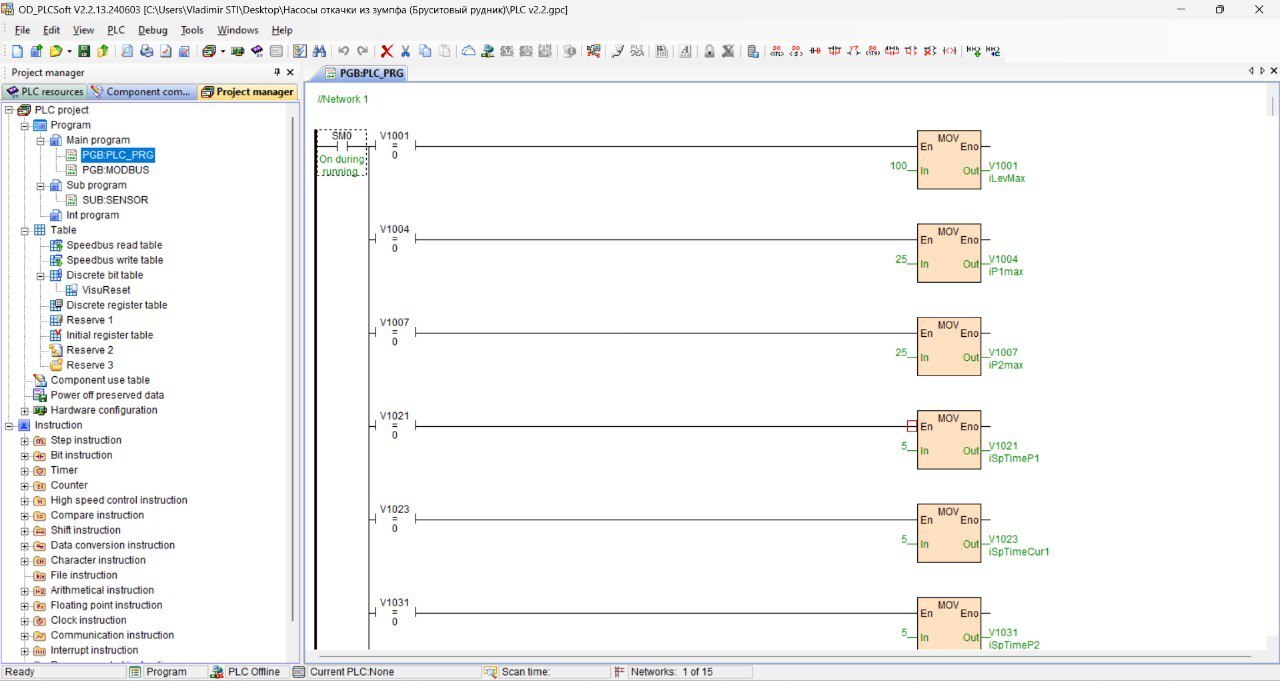
Task: Click the New project toolbar icon
Action: pyautogui.click(x=17, y=51)
